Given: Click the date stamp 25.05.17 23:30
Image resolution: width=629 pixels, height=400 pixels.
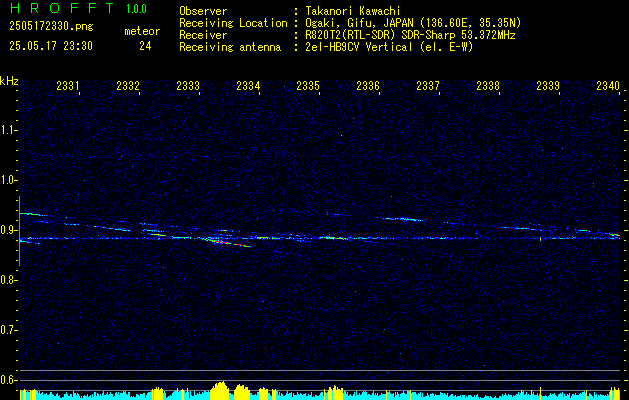Looking at the screenshot, I should (51, 46).
